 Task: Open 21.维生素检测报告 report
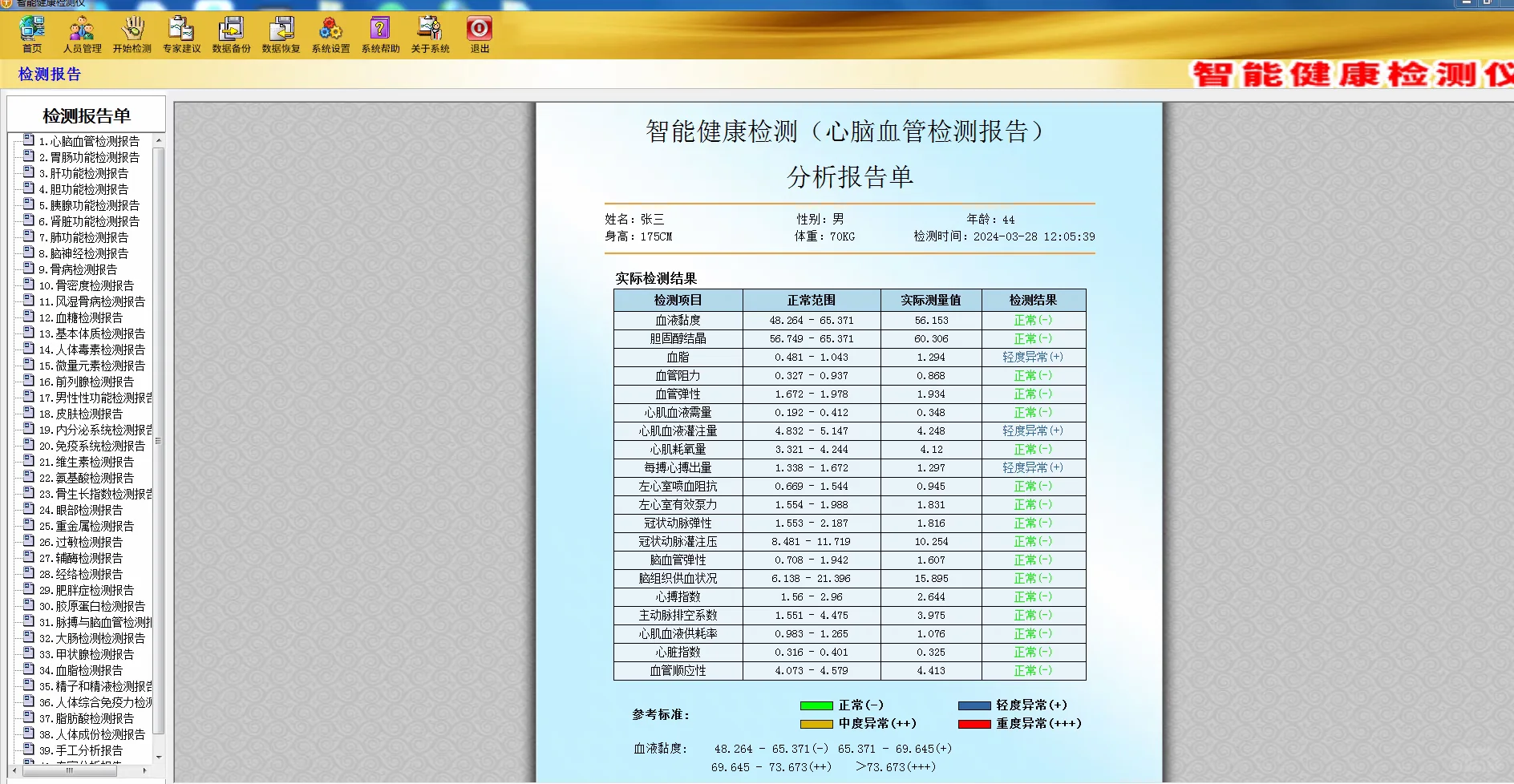pos(84,462)
